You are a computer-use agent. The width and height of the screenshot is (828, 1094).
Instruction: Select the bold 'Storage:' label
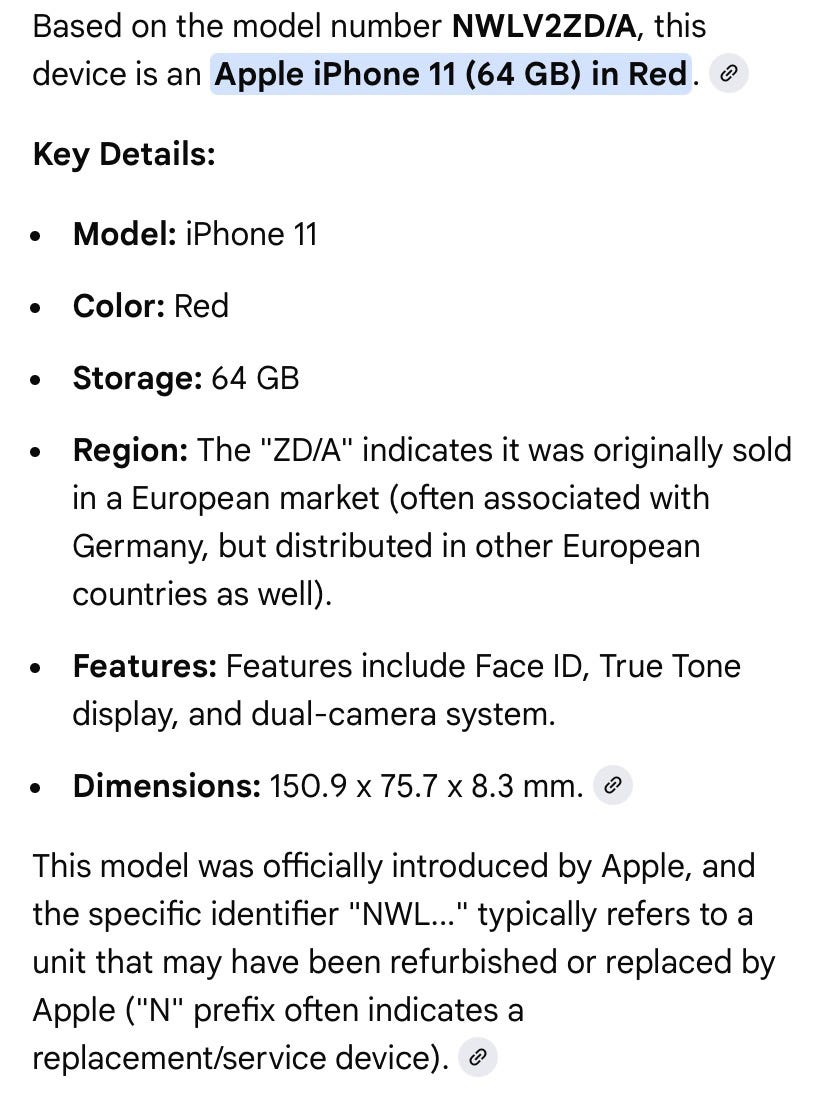click(x=137, y=379)
